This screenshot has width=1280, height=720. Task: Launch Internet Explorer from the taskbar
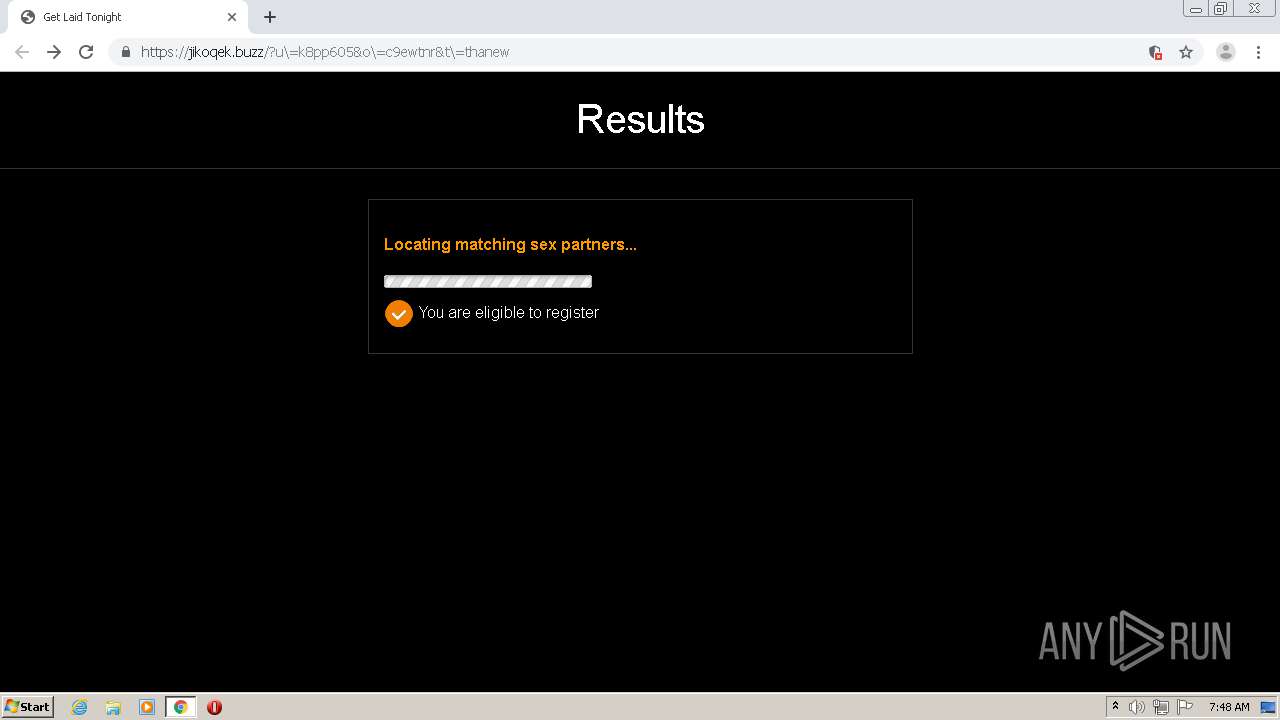(80, 707)
